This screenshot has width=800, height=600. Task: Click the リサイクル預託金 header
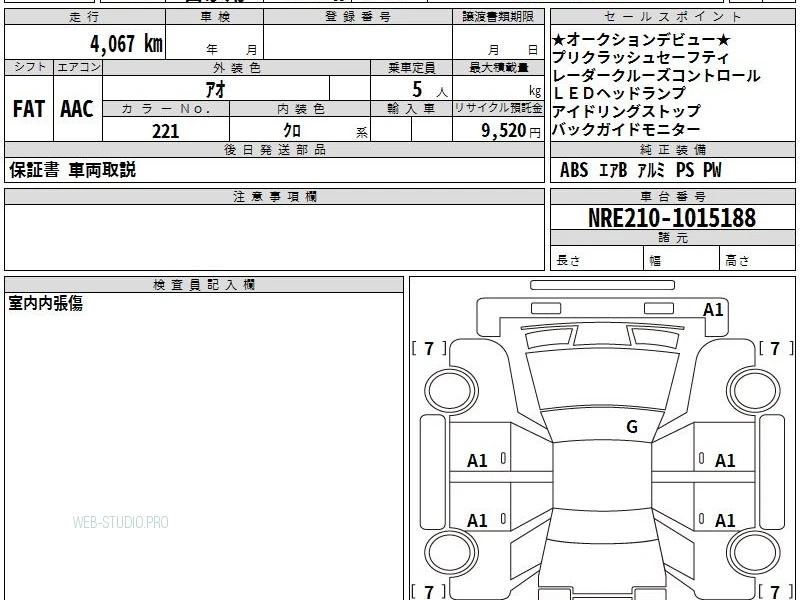(498, 108)
